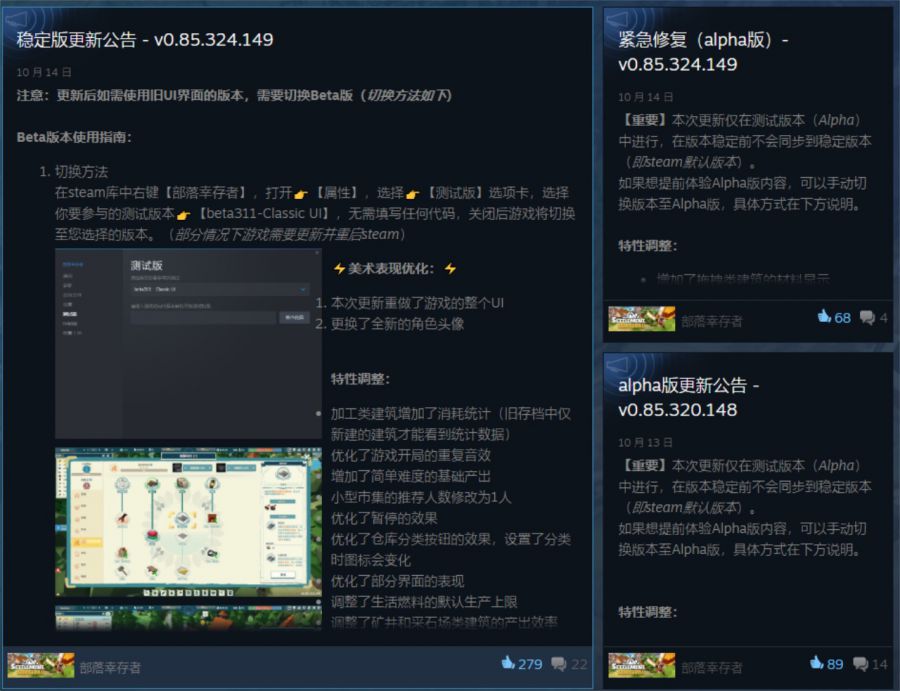900x691 pixels.
Task: Open the alpha v0.85.320.148 announcement title
Action: coord(688,397)
